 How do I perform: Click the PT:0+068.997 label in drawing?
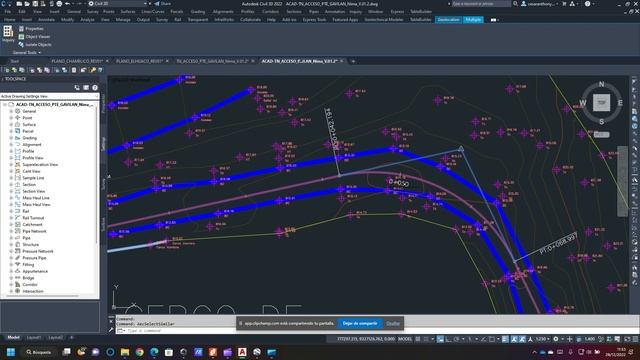click(x=558, y=244)
